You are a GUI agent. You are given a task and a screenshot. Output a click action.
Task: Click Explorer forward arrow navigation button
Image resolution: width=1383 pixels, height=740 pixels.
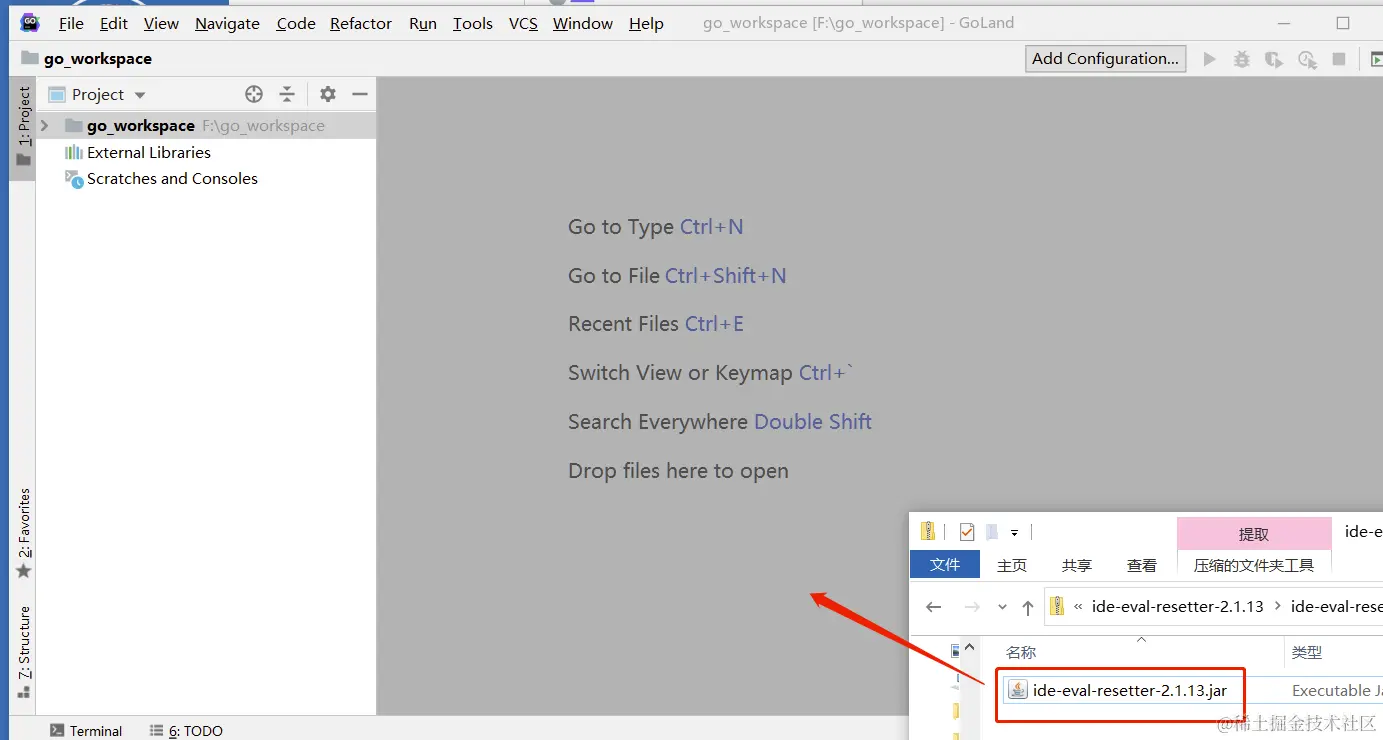(971, 607)
